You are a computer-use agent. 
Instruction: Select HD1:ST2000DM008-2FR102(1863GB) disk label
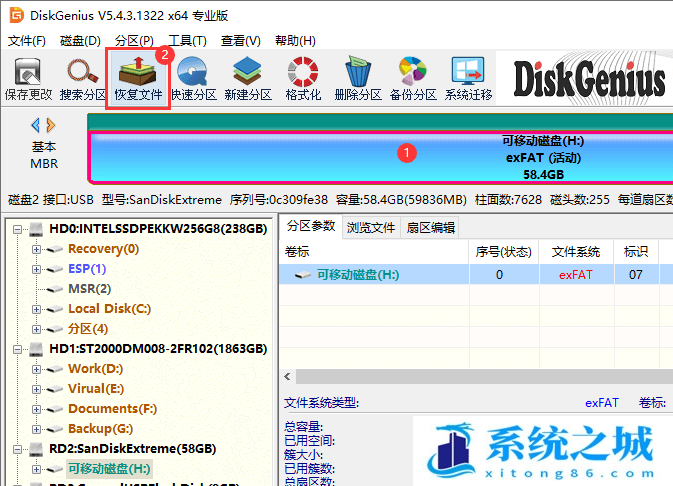pyautogui.click(x=158, y=349)
